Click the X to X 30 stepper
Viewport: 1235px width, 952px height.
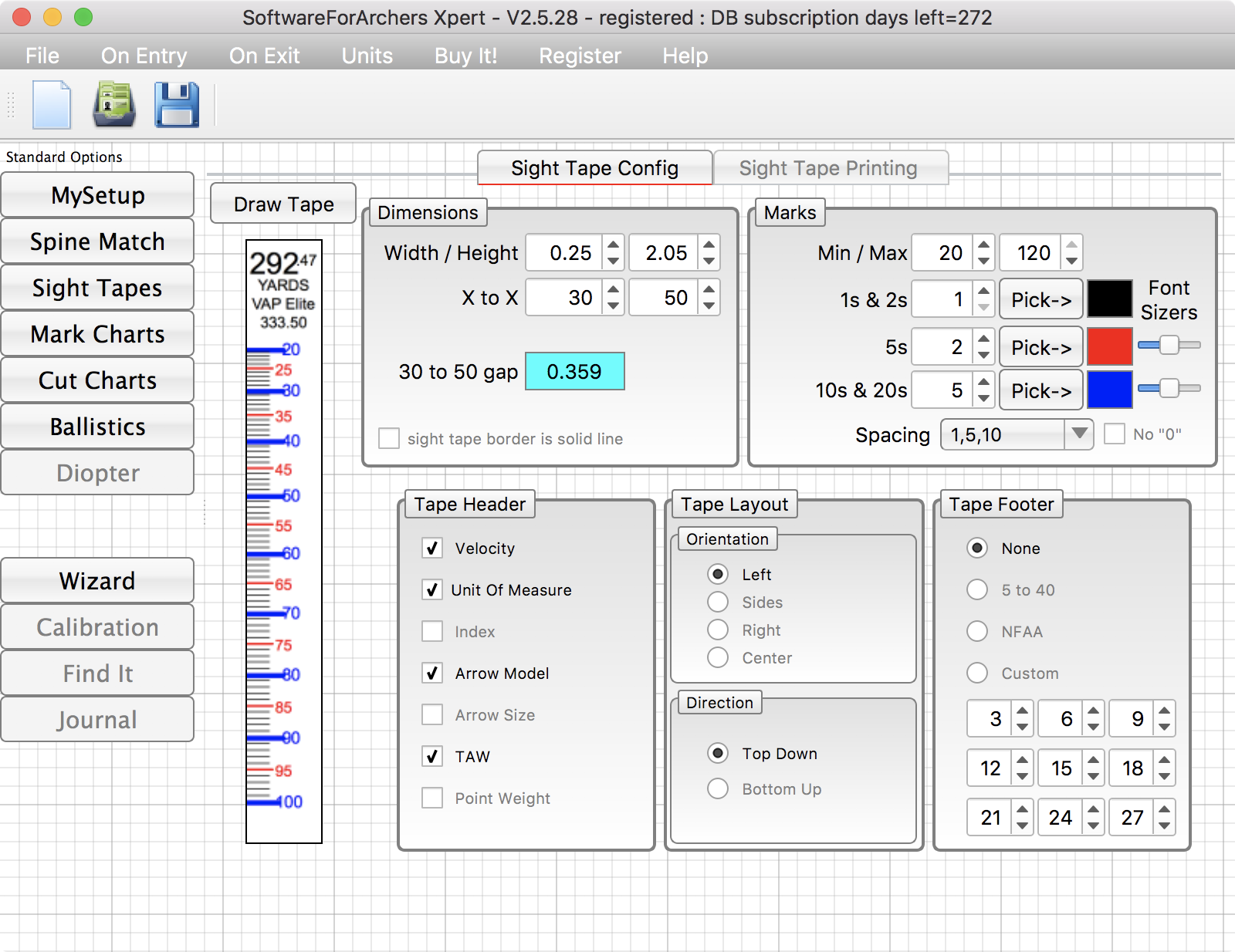point(613,298)
